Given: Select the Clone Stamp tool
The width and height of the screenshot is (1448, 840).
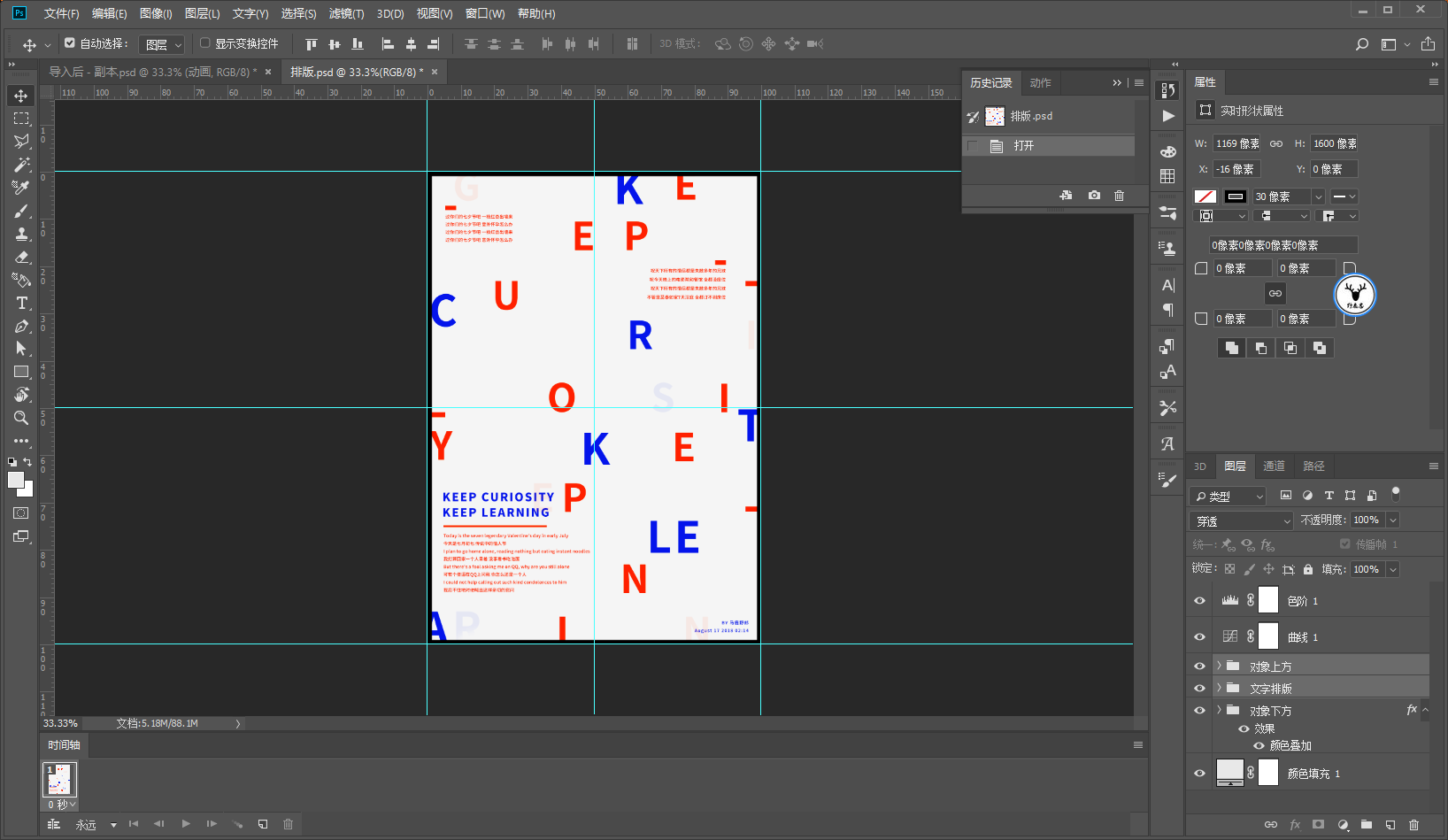Looking at the screenshot, I should coord(21,234).
